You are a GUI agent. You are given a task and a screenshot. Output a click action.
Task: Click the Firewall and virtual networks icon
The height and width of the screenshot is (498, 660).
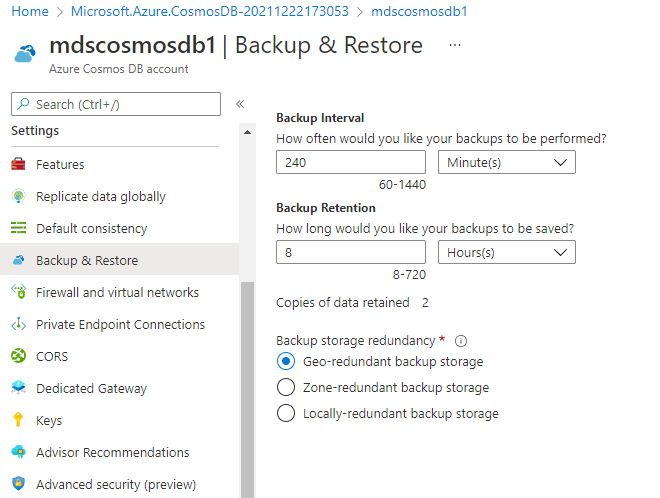[x=19, y=292]
